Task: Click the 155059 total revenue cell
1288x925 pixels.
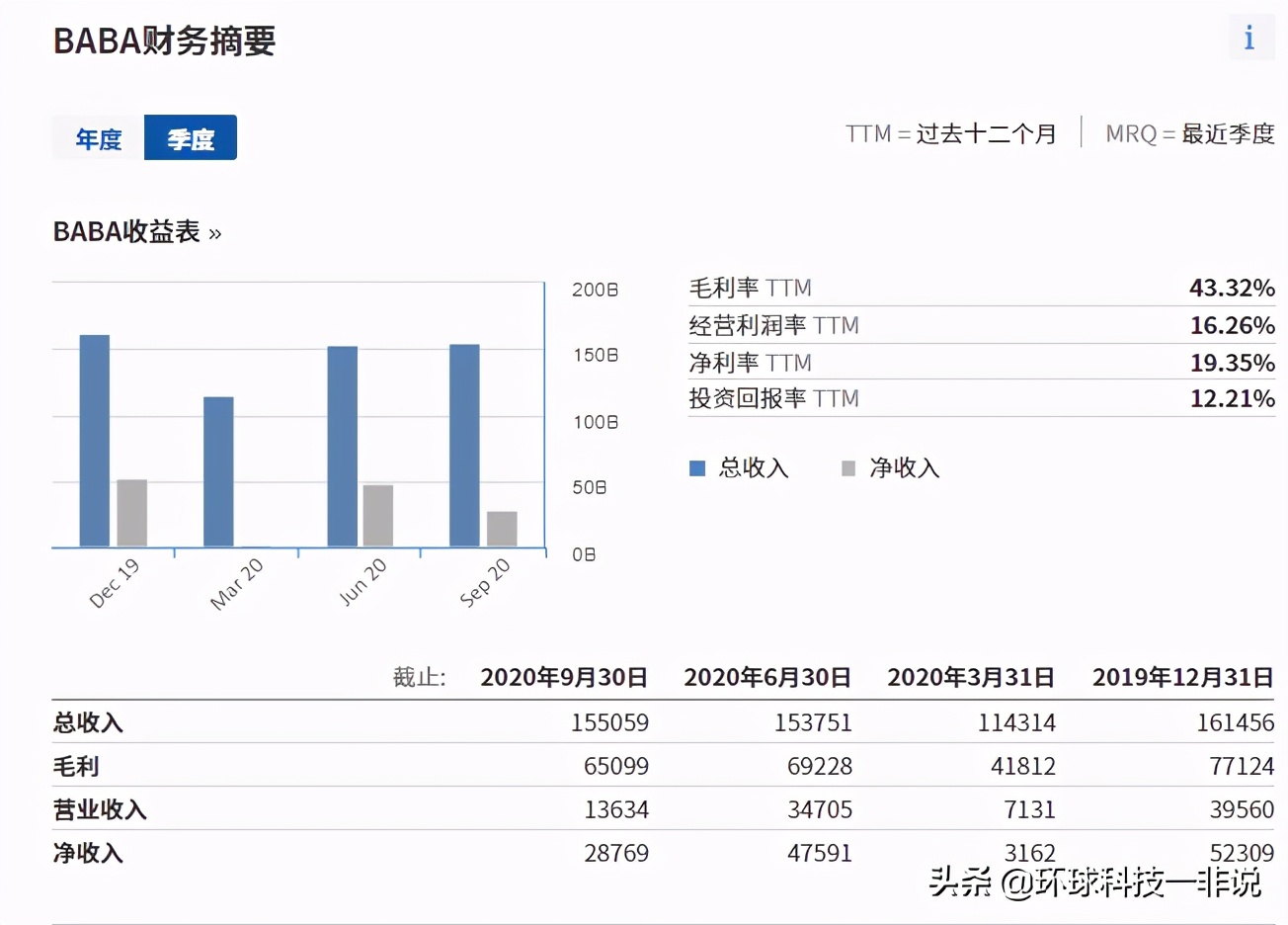Action: click(609, 722)
